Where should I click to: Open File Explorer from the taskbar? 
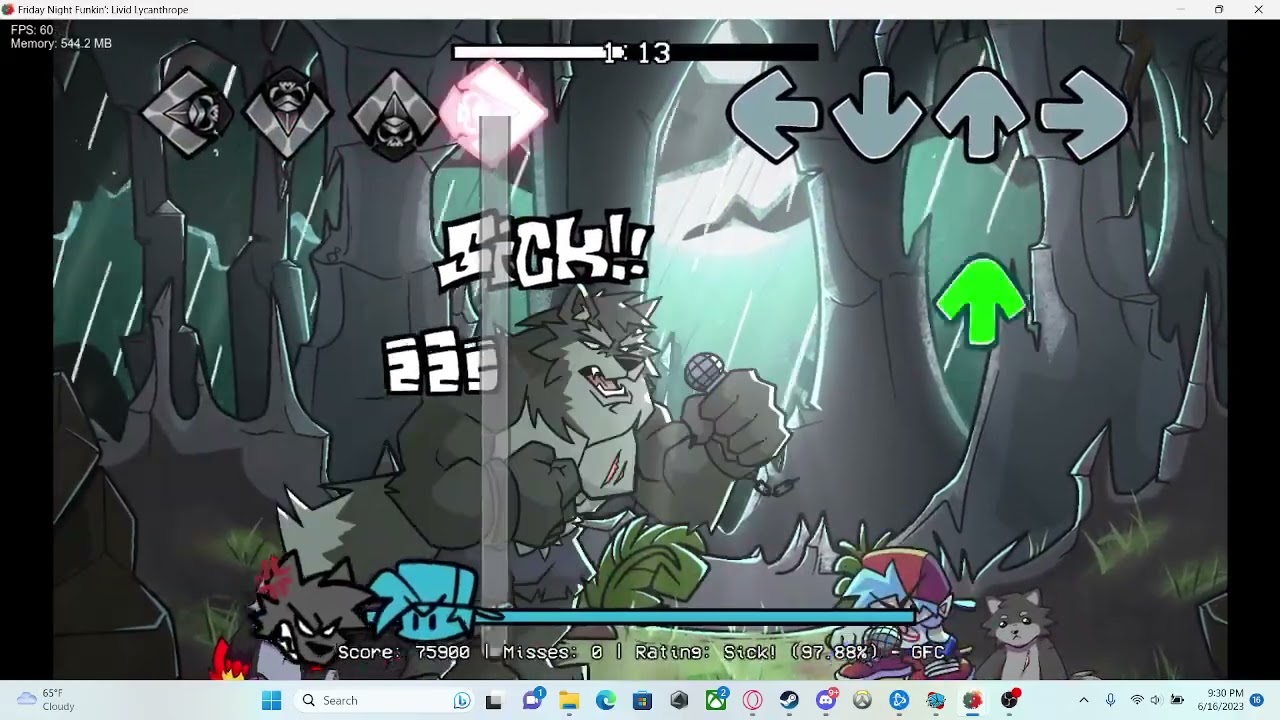coord(569,700)
